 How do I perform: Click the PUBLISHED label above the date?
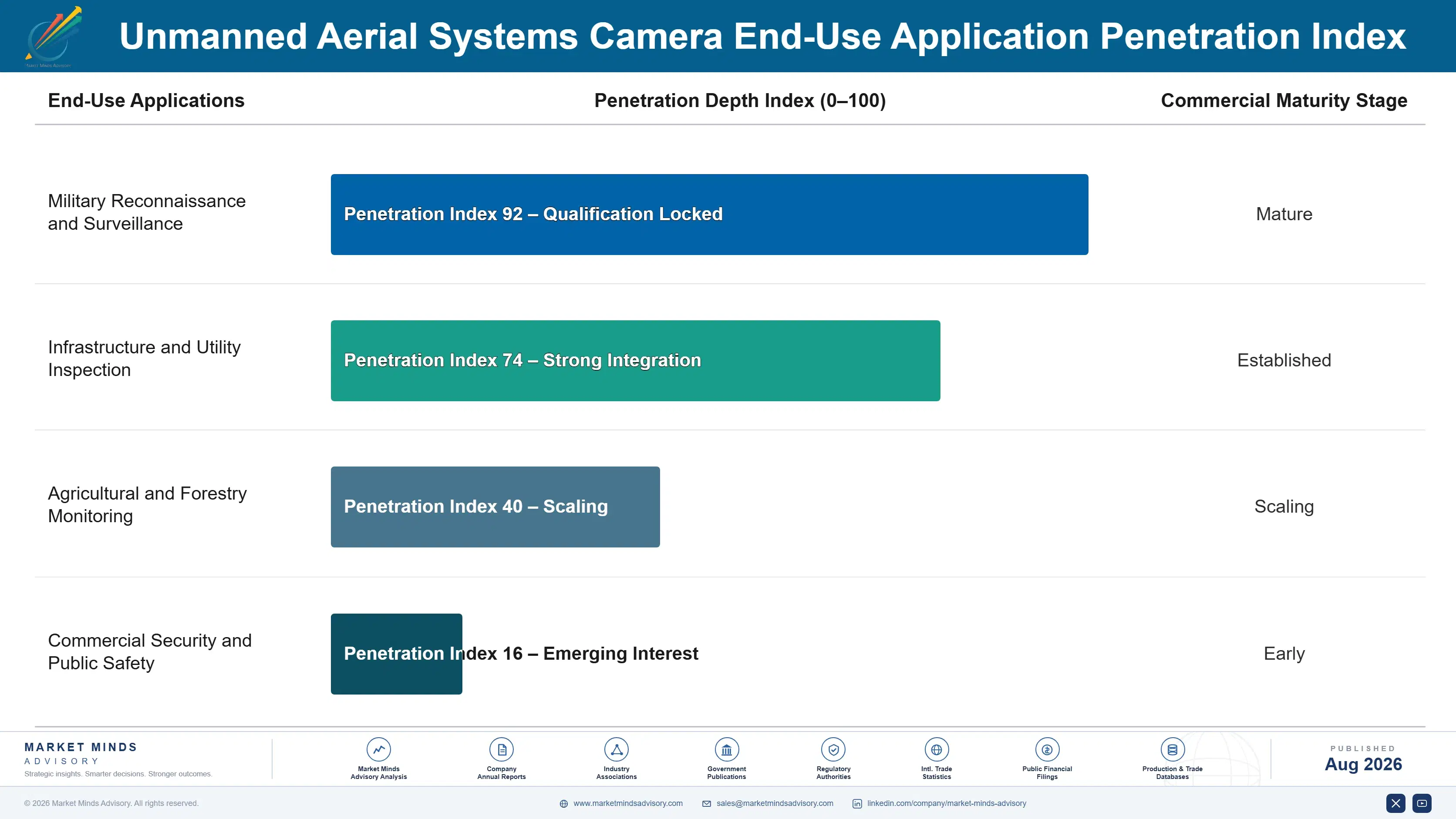[x=1363, y=749]
